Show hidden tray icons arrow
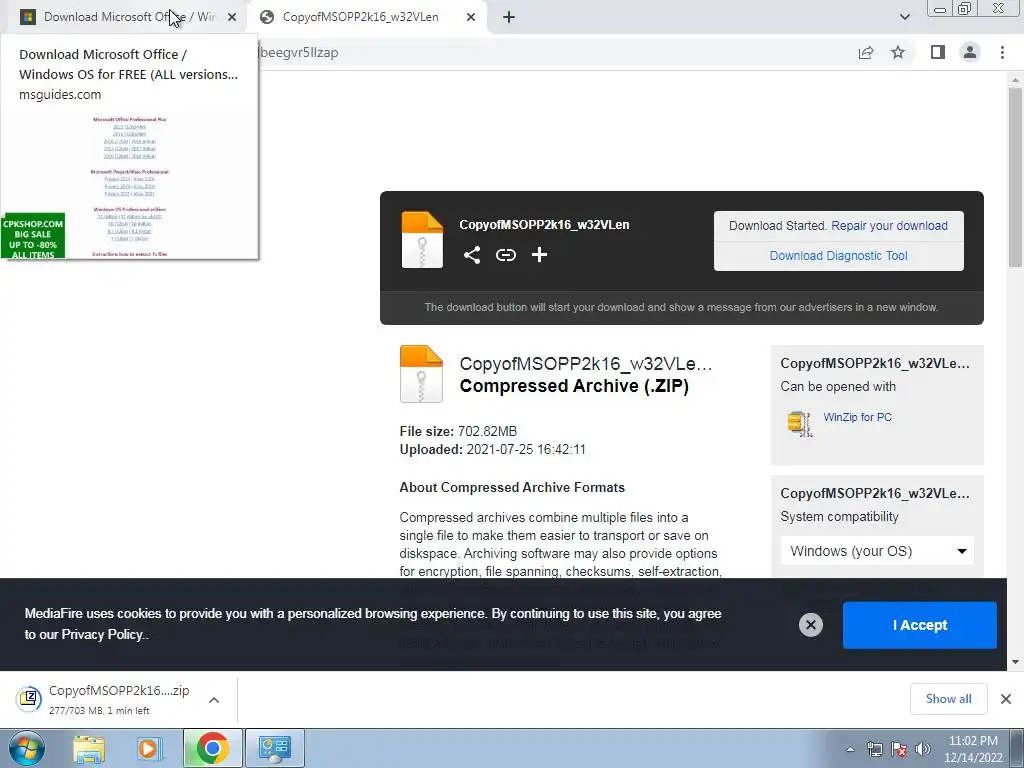The image size is (1024, 768). (850, 750)
